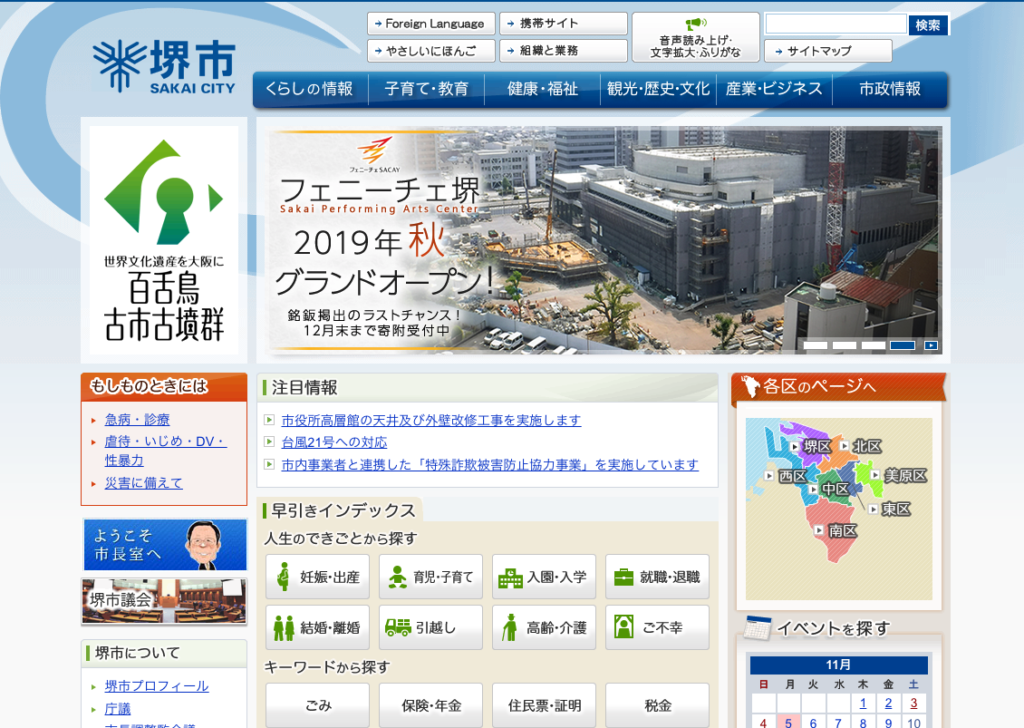
Task: Select the fourth carousel slide indicator
Action: click(902, 345)
